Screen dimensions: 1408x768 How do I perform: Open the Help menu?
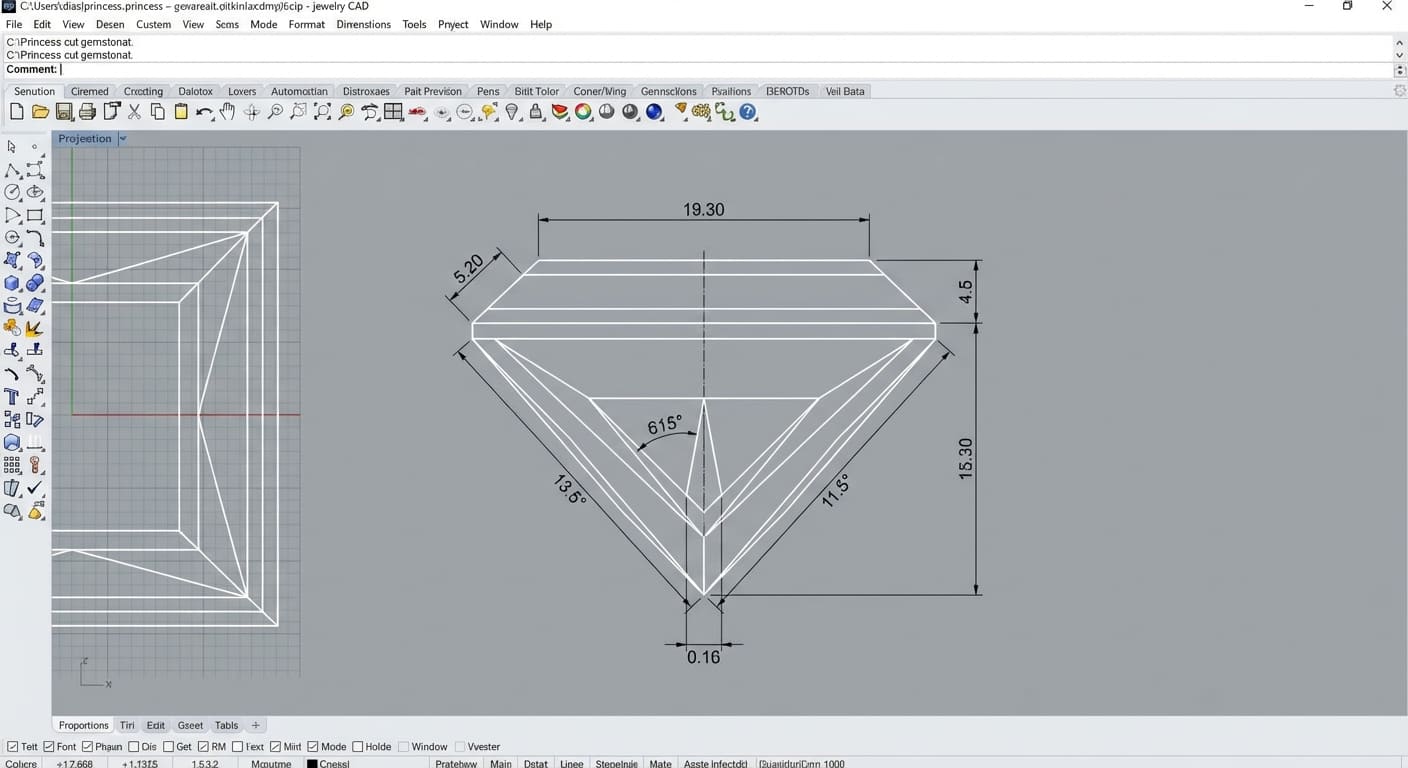click(541, 24)
